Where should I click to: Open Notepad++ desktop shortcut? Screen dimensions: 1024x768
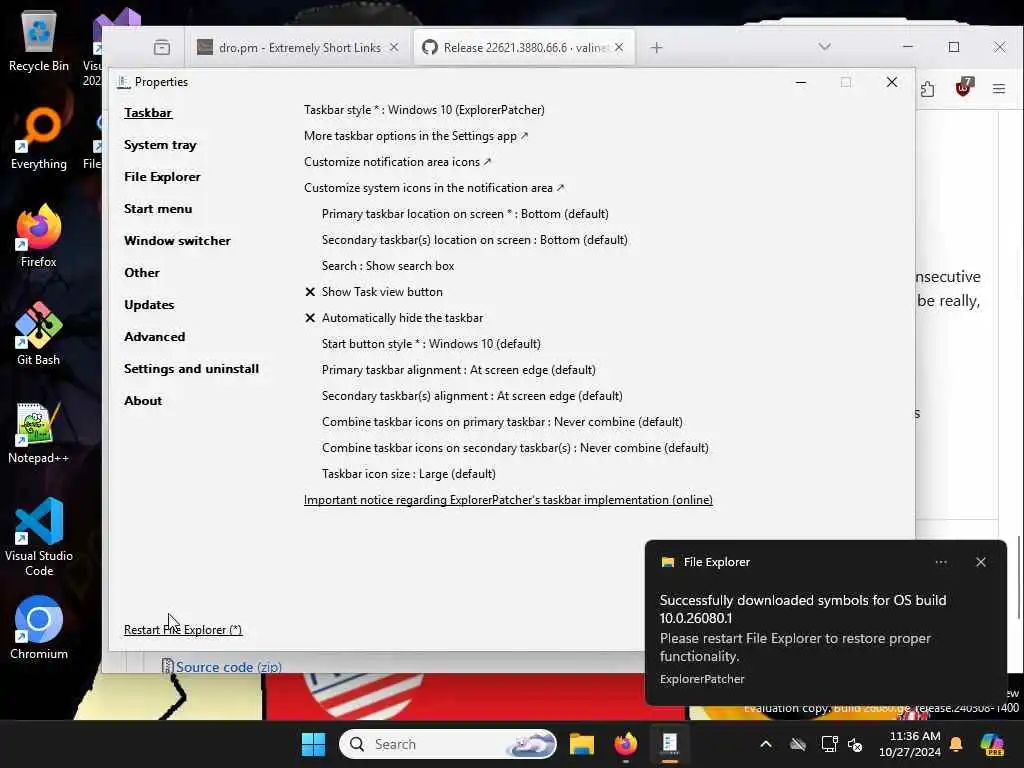[x=39, y=432]
